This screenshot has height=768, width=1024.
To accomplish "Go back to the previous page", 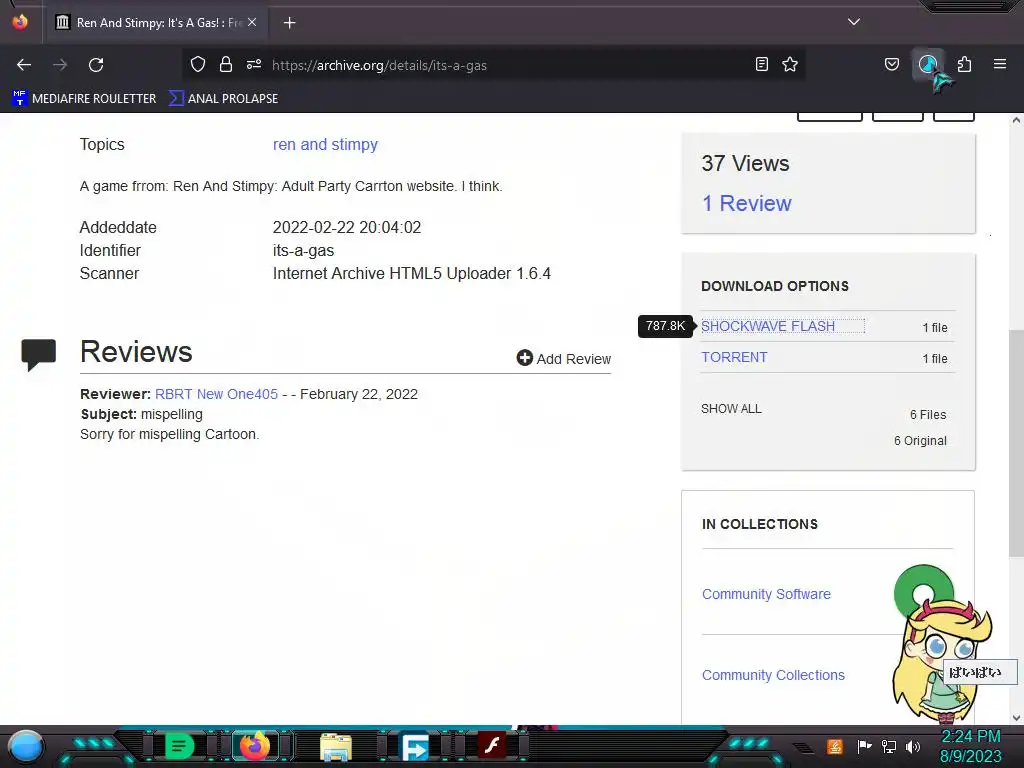I will tap(24, 65).
